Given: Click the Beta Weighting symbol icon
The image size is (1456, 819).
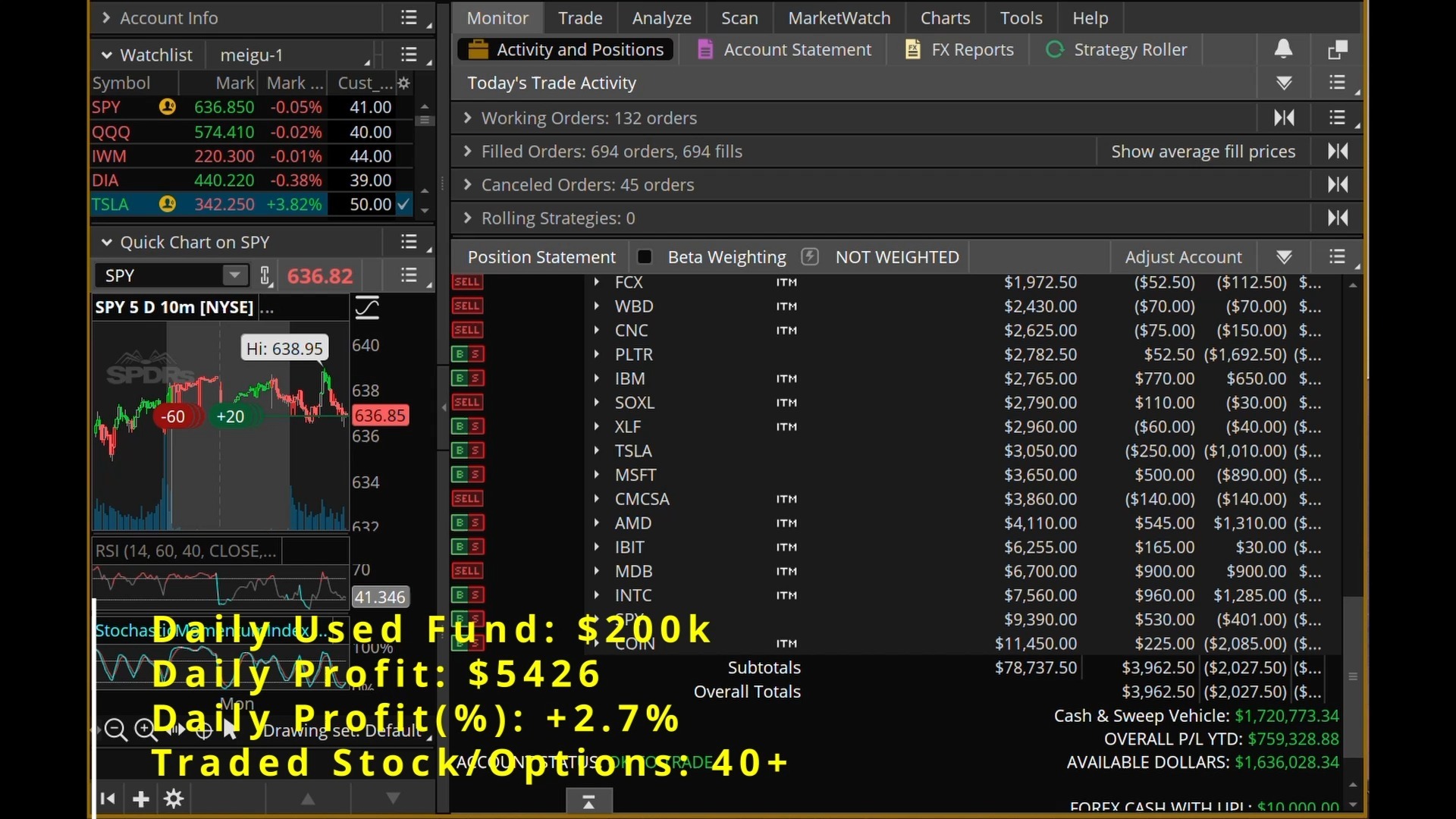Looking at the screenshot, I should tap(810, 256).
